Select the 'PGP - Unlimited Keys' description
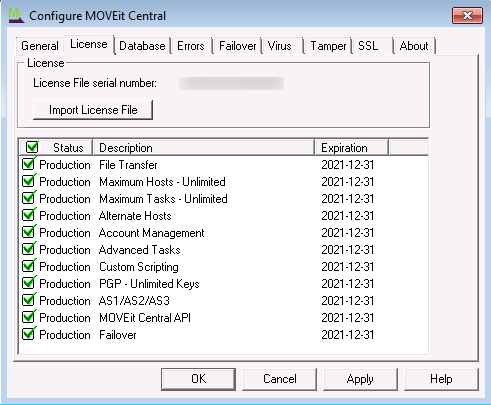491x405 pixels. [x=149, y=284]
